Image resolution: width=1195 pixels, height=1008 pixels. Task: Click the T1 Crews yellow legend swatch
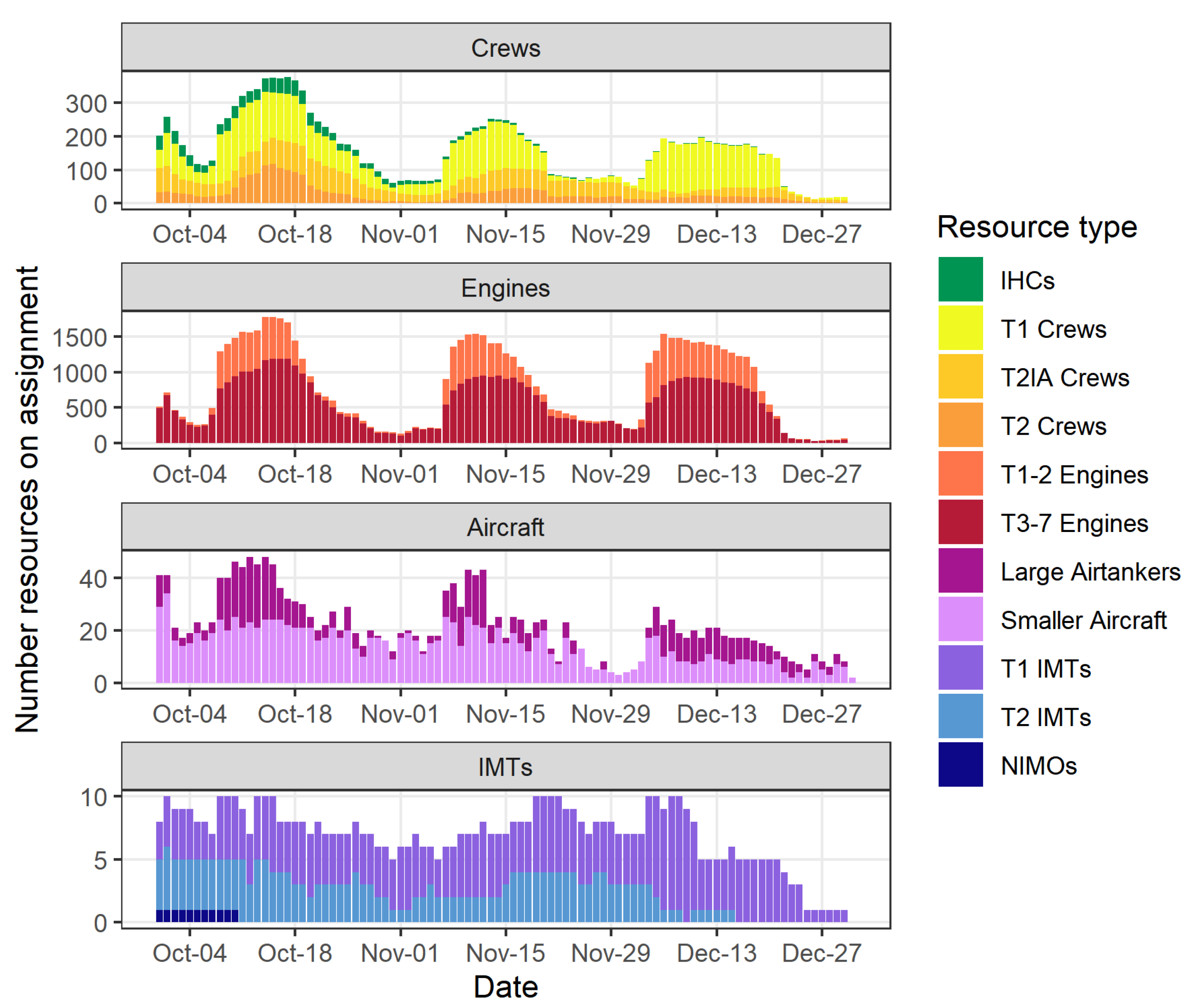(960, 328)
